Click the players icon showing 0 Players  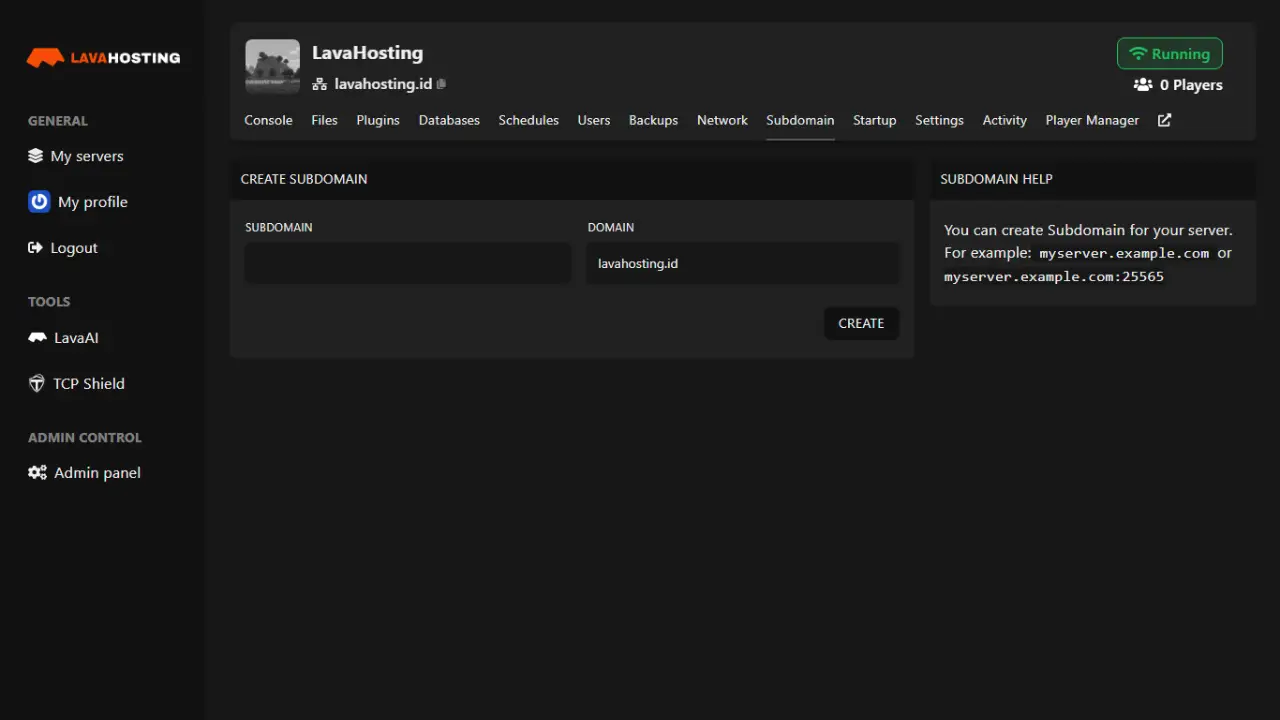(1142, 85)
